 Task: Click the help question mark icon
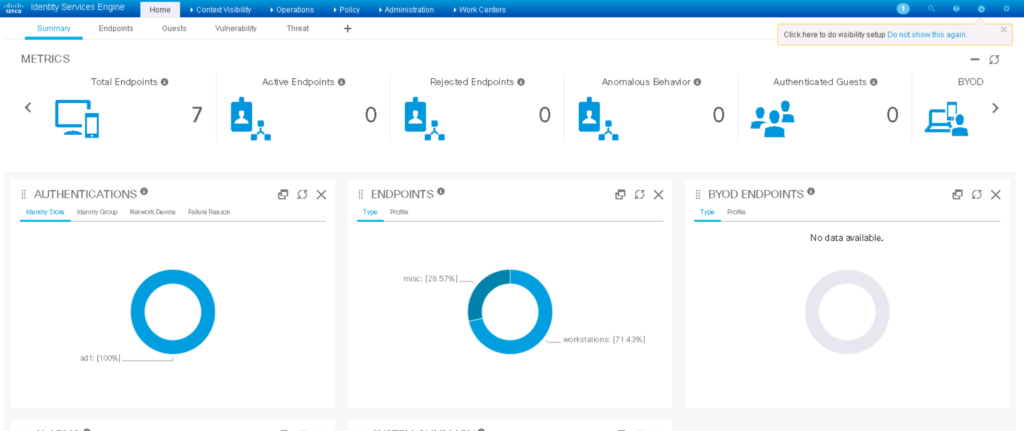(x=956, y=9)
